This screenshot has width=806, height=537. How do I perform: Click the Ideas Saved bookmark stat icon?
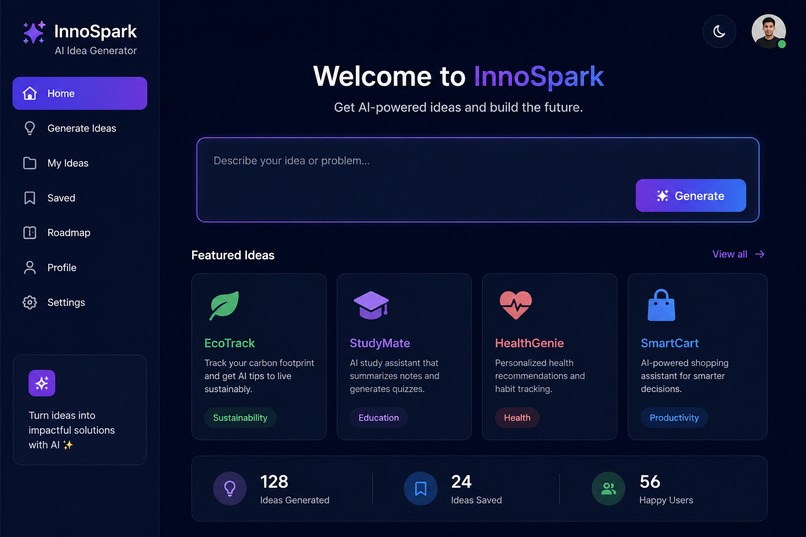point(420,488)
